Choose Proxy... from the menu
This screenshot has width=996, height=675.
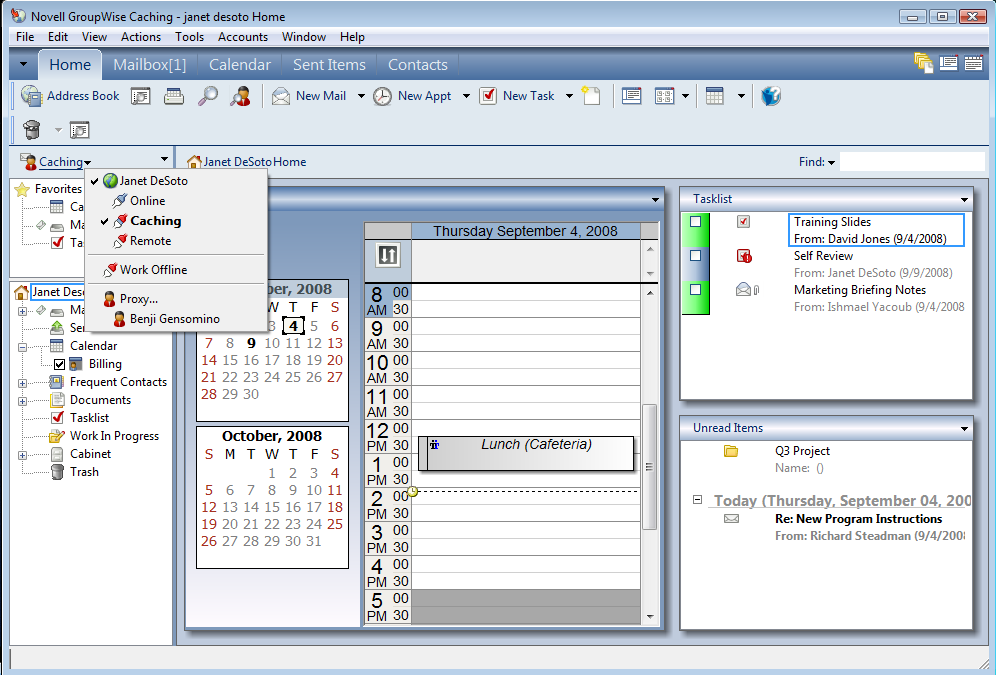click(138, 299)
